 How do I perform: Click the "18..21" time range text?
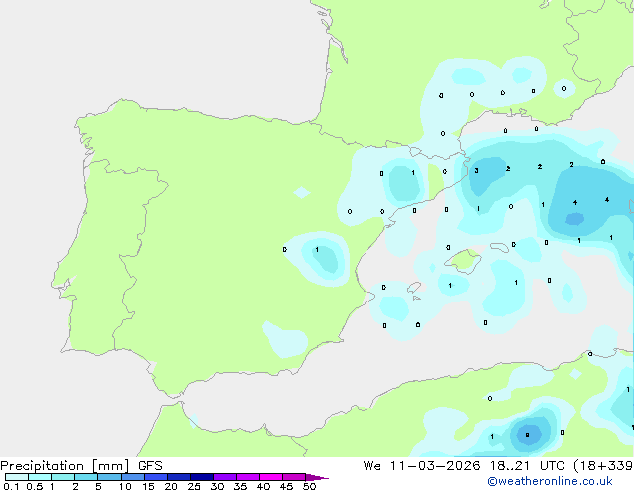point(509,466)
